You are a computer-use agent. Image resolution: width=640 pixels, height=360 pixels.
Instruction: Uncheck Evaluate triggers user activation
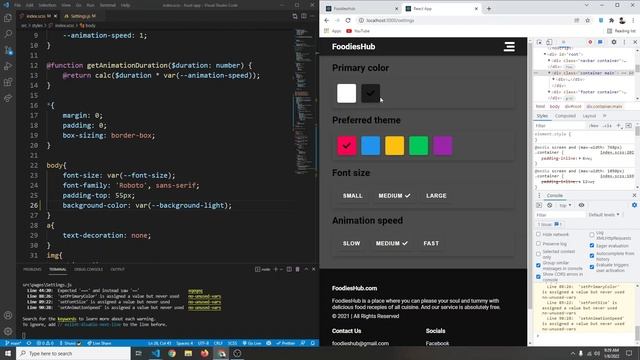coord(592,267)
